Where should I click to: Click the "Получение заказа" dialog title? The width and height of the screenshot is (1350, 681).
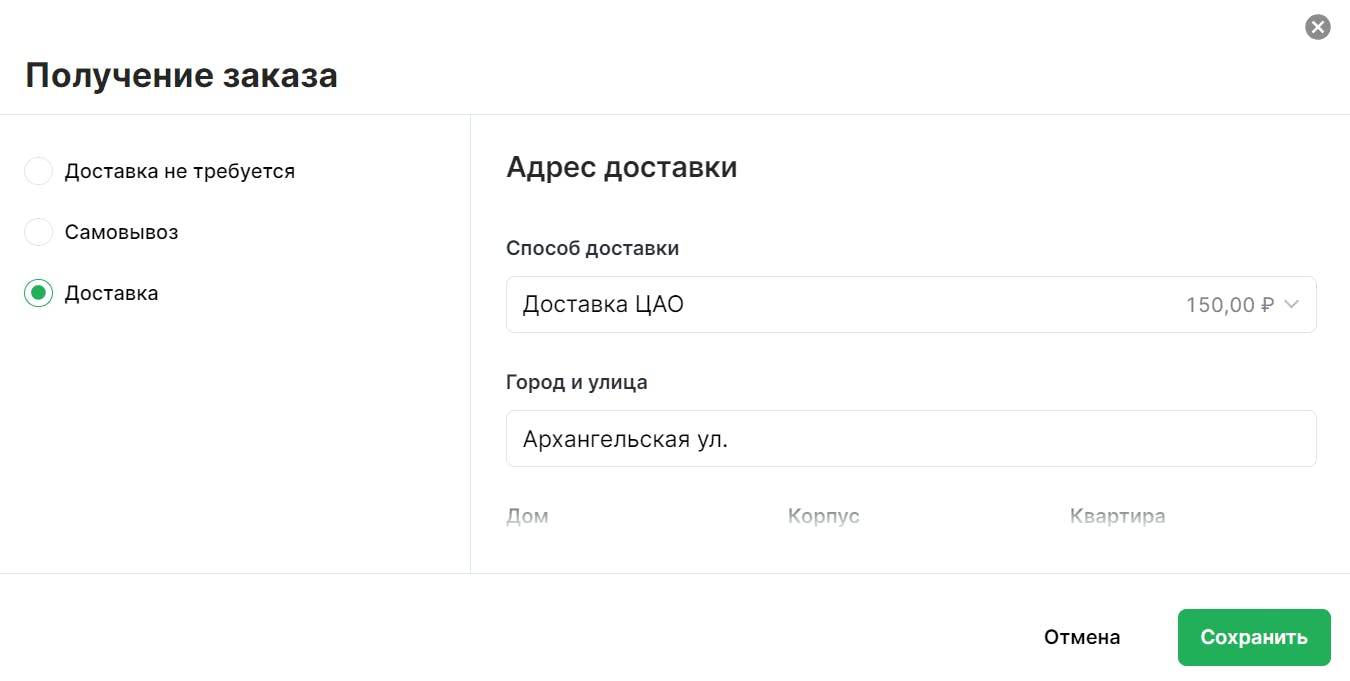coord(181,75)
